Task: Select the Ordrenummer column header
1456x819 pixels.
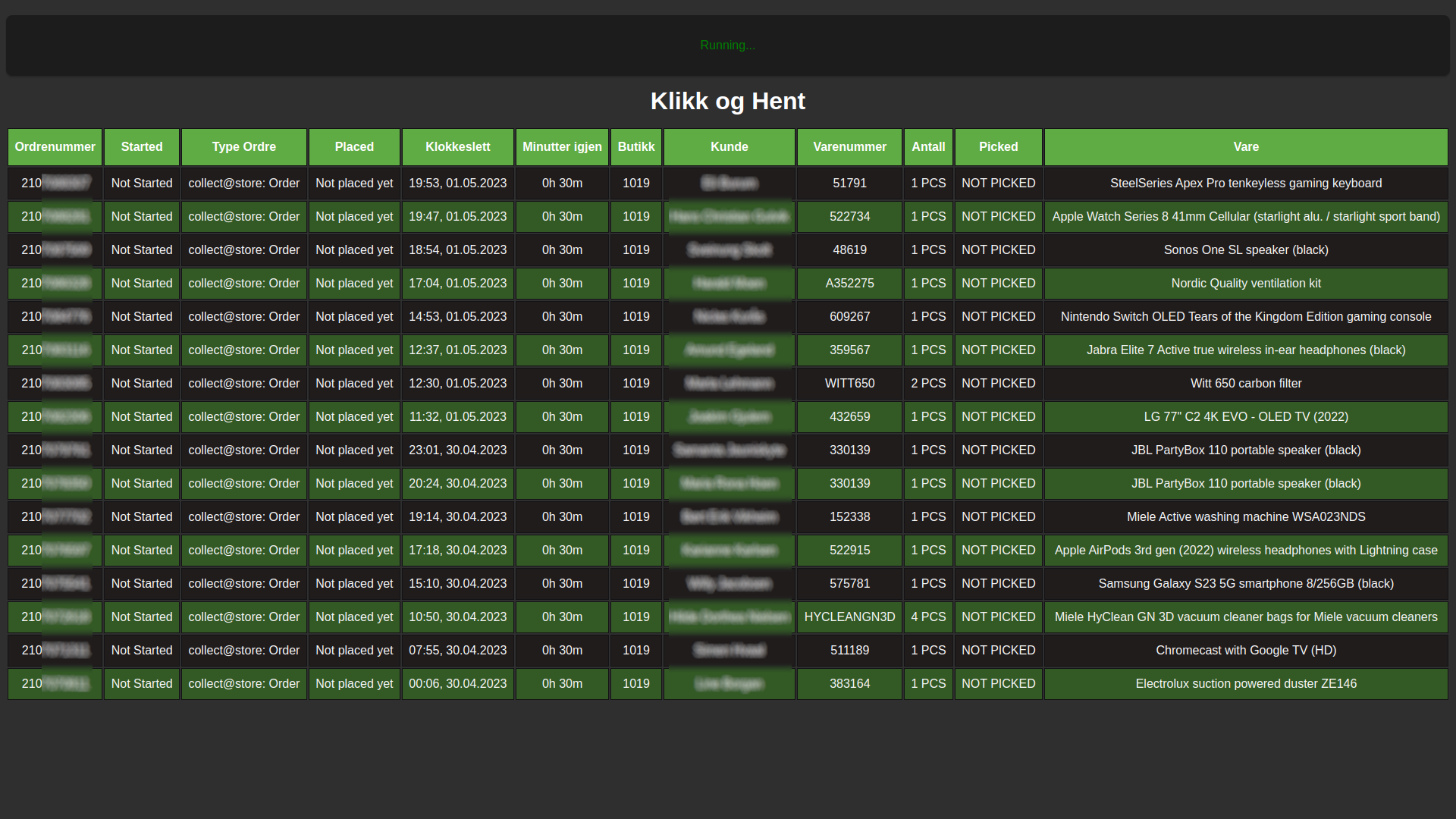Action: (55, 147)
